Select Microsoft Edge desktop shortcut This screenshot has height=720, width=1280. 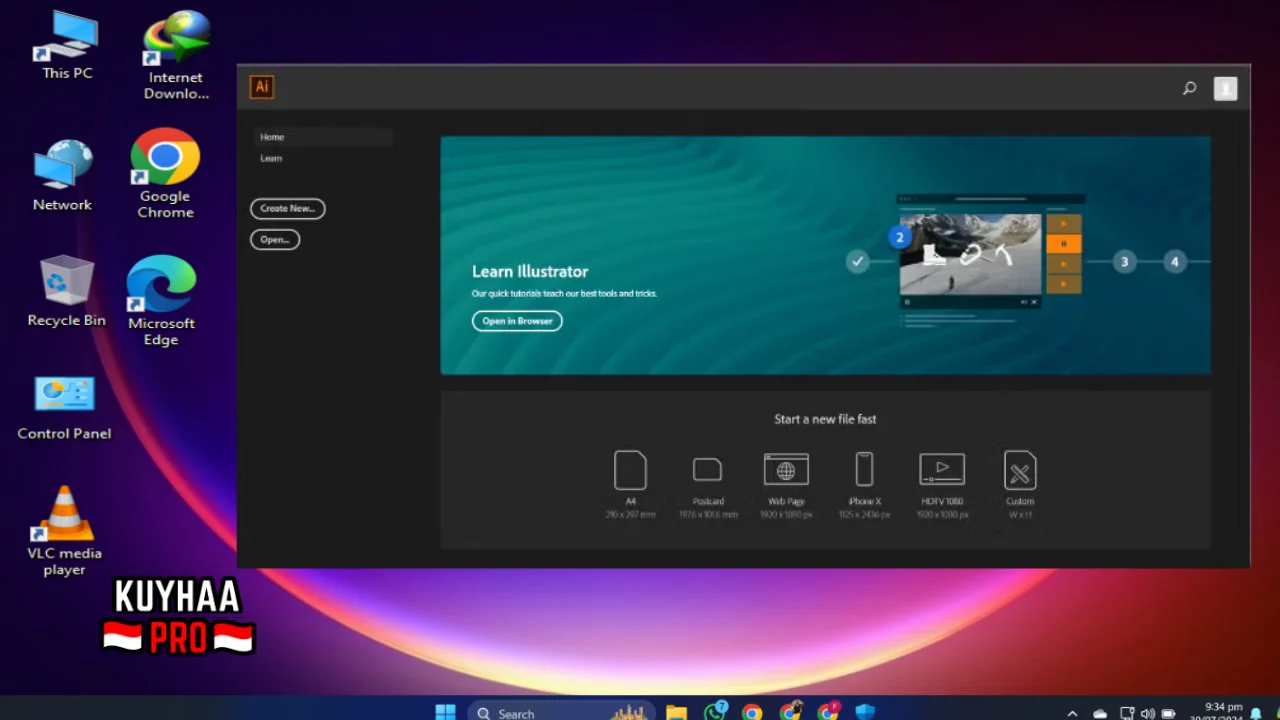[x=161, y=300]
